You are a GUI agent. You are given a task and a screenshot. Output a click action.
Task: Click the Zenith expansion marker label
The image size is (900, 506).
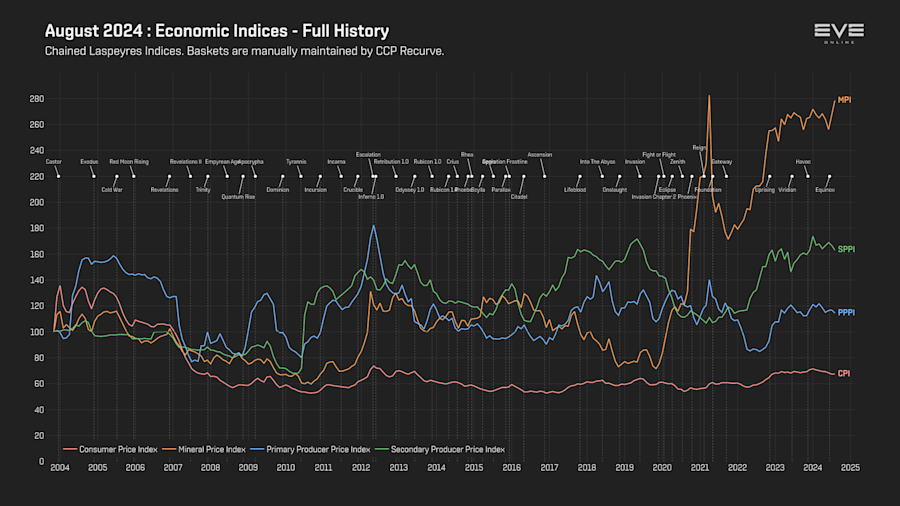[677, 162]
